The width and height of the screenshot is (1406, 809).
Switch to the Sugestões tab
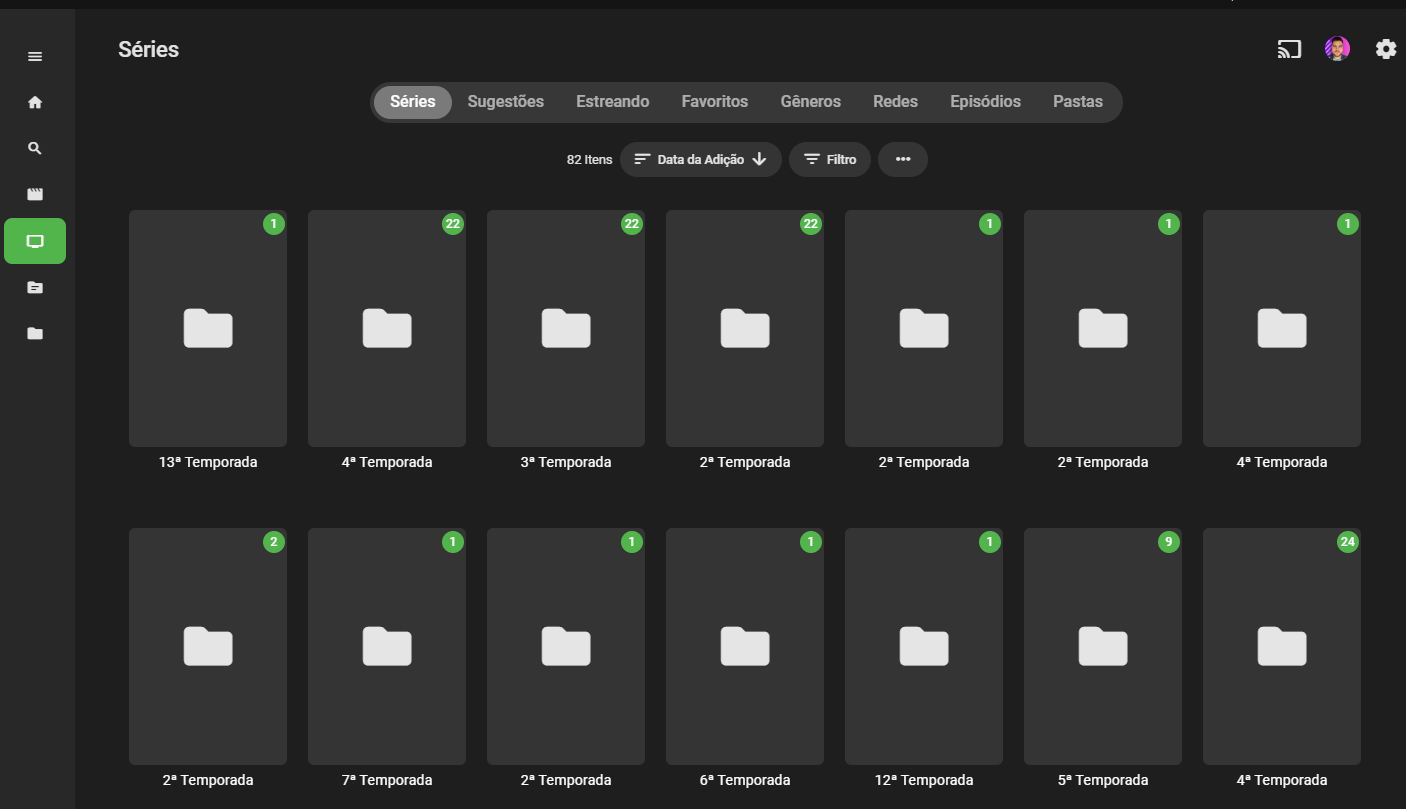click(506, 102)
